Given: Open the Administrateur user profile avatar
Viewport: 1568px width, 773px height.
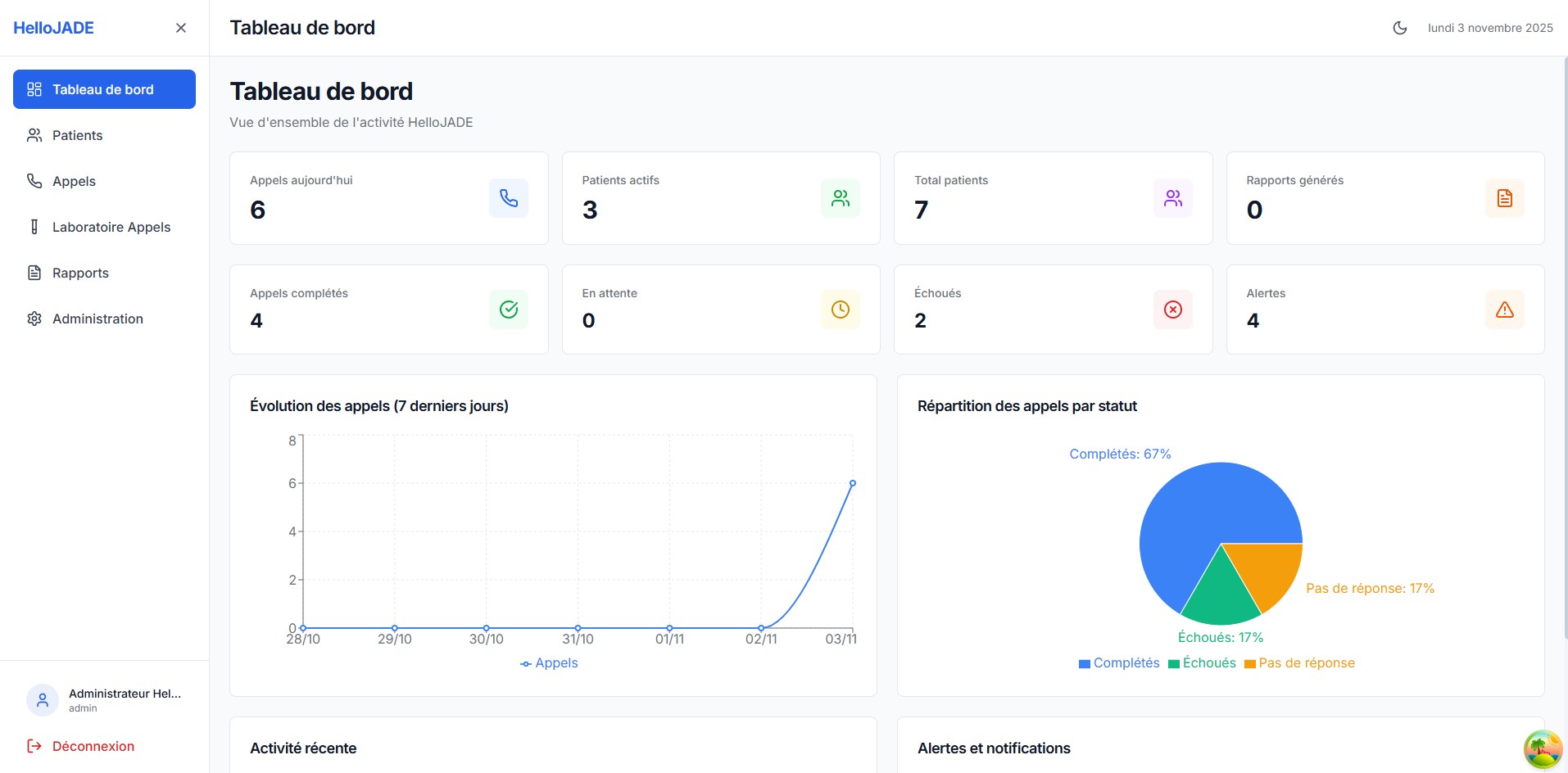Looking at the screenshot, I should pyautogui.click(x=43, y=700).
